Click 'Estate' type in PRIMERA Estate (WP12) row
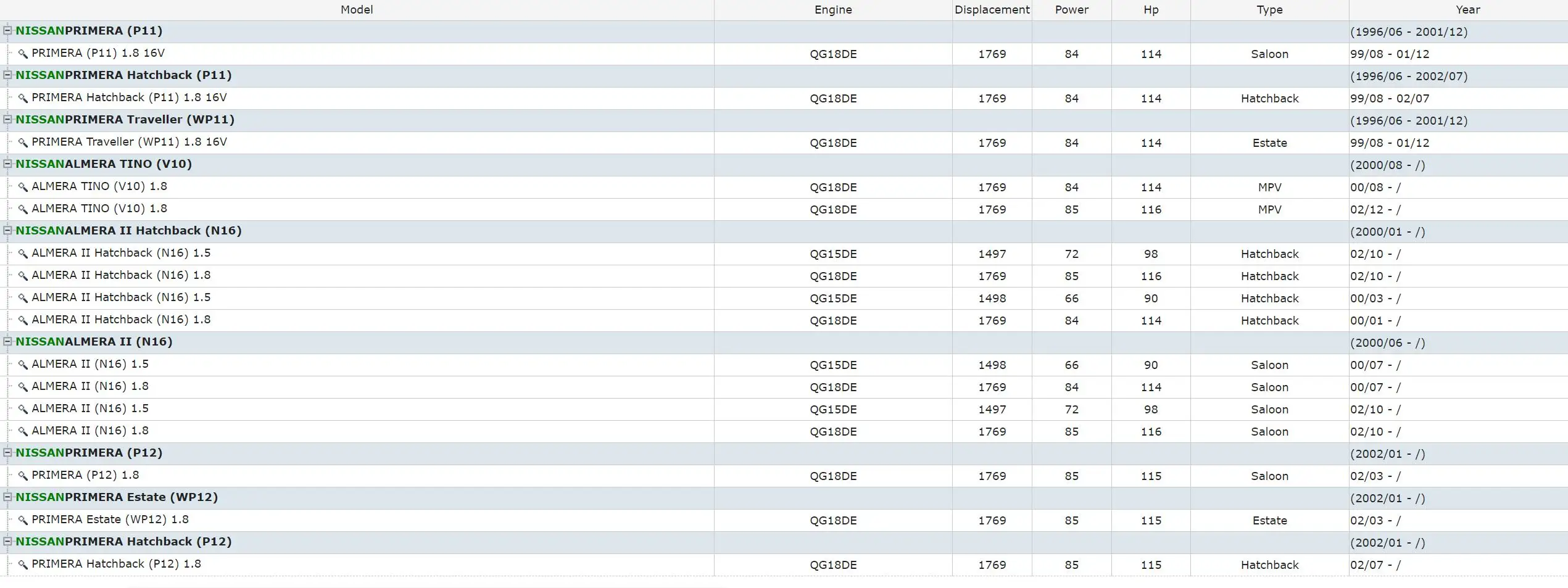Image resolution: width=1568 pixels, height=588 pixels. point(1269,521)
